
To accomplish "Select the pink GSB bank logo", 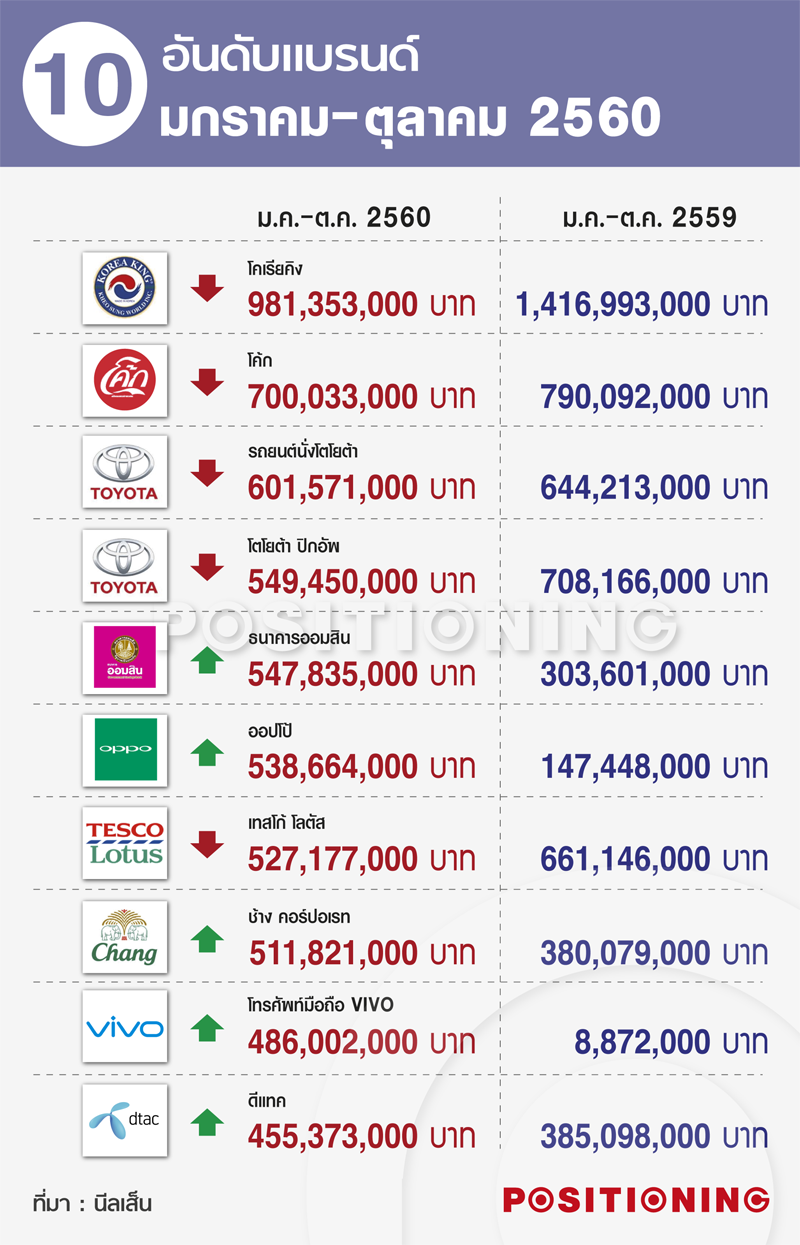I will point(125,657).
